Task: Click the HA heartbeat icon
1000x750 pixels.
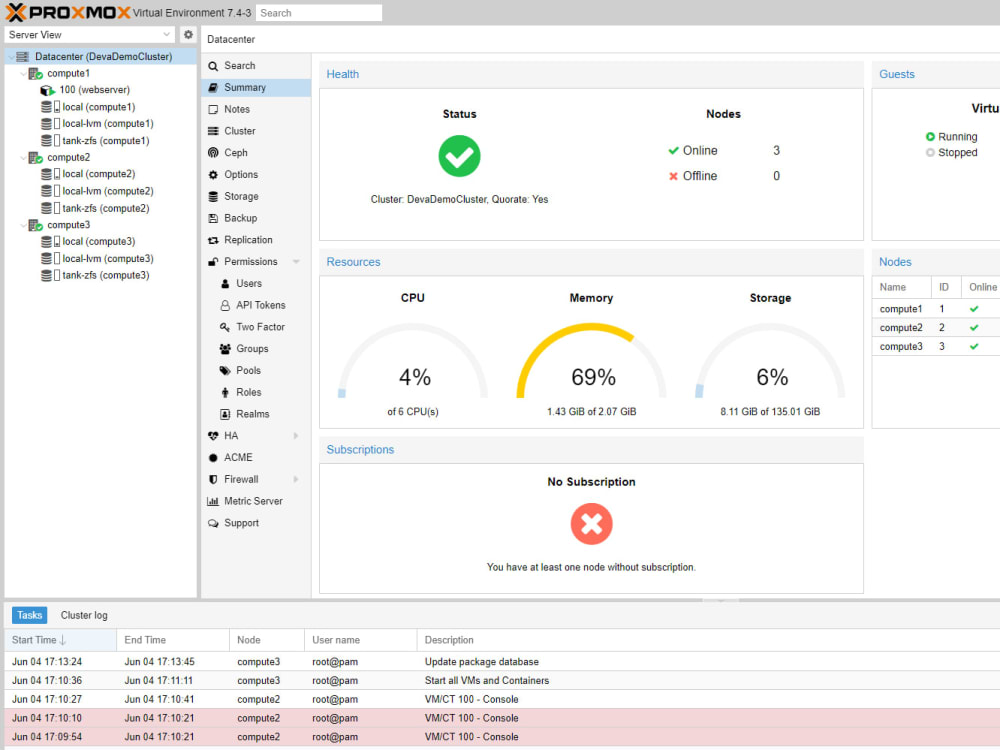Action: point(213,436)
